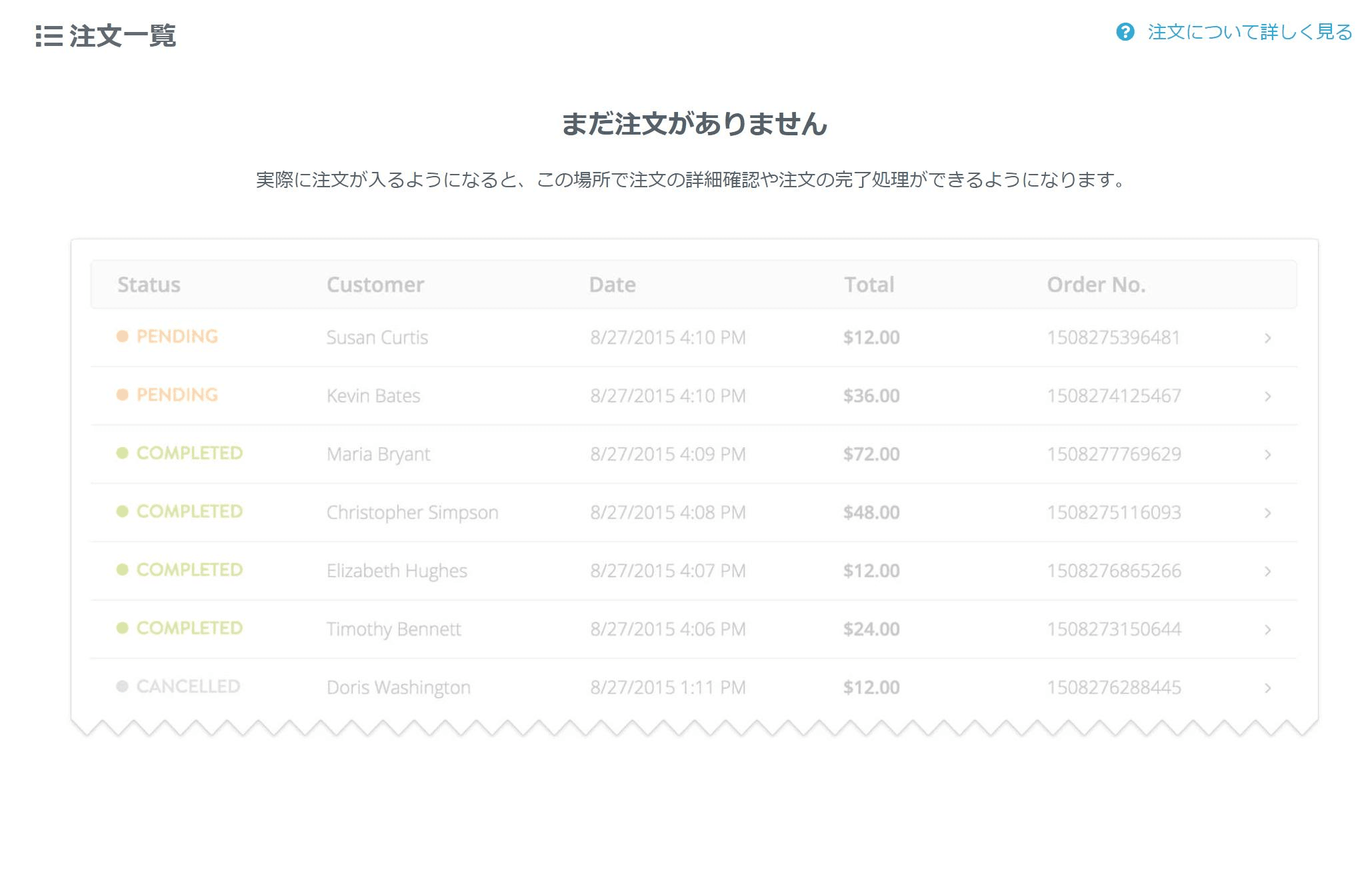Select order number 1508274125467
Screen dimensions: 1372x885
click(1113, 396)
